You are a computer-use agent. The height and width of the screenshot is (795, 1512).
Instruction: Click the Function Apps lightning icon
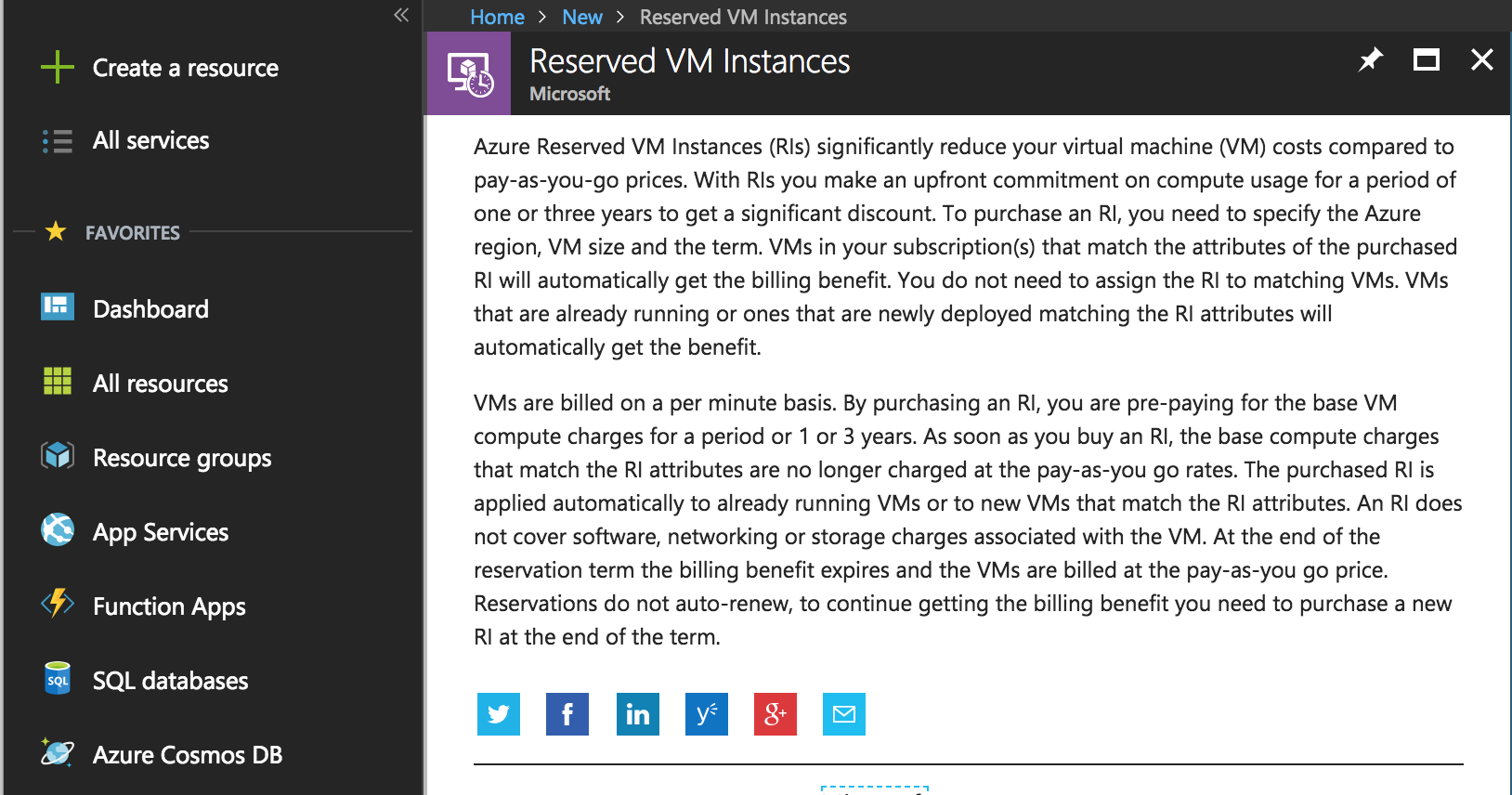point(57,604)
